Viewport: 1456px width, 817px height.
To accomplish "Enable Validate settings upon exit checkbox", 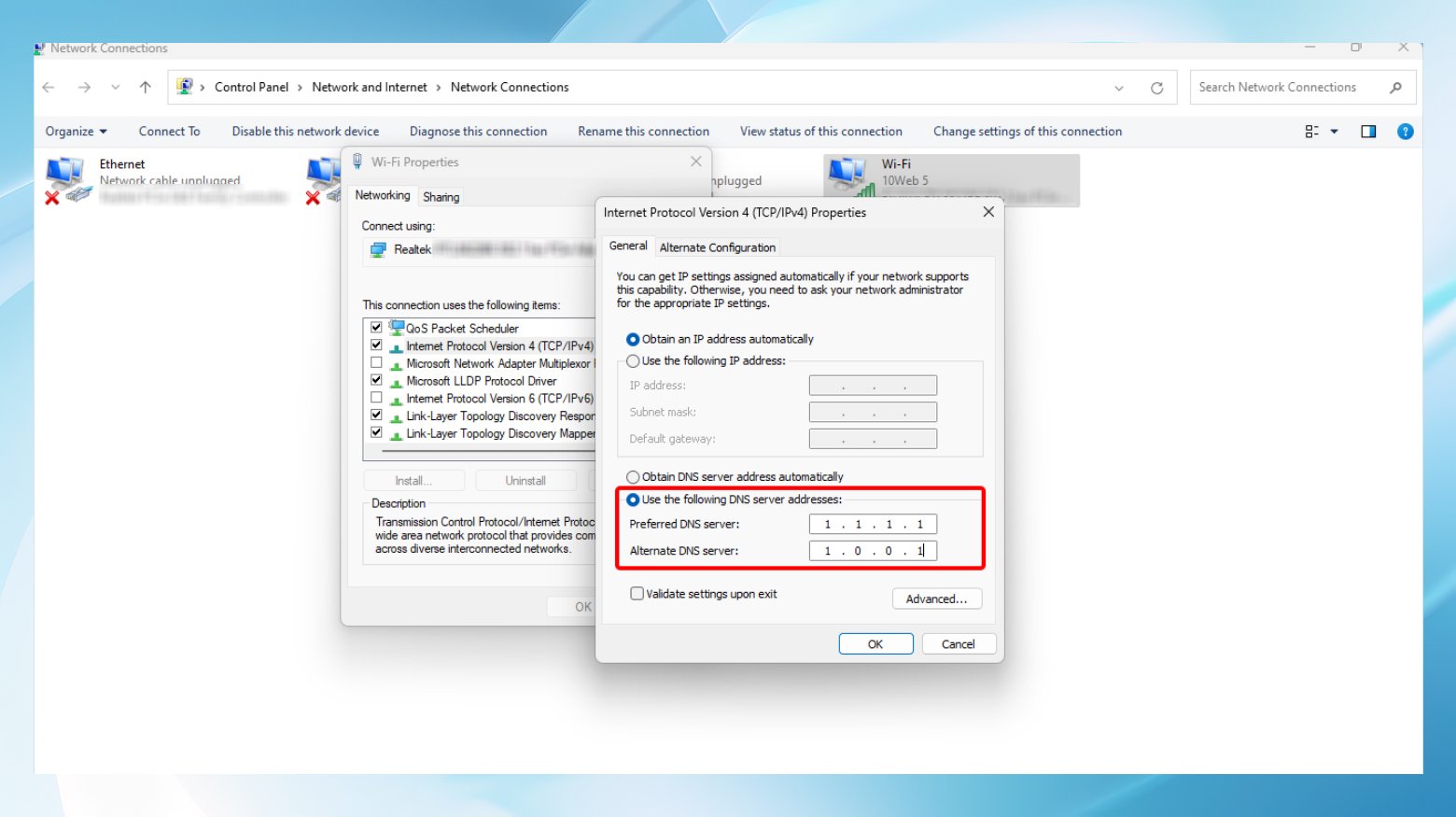I will [637, 594].
